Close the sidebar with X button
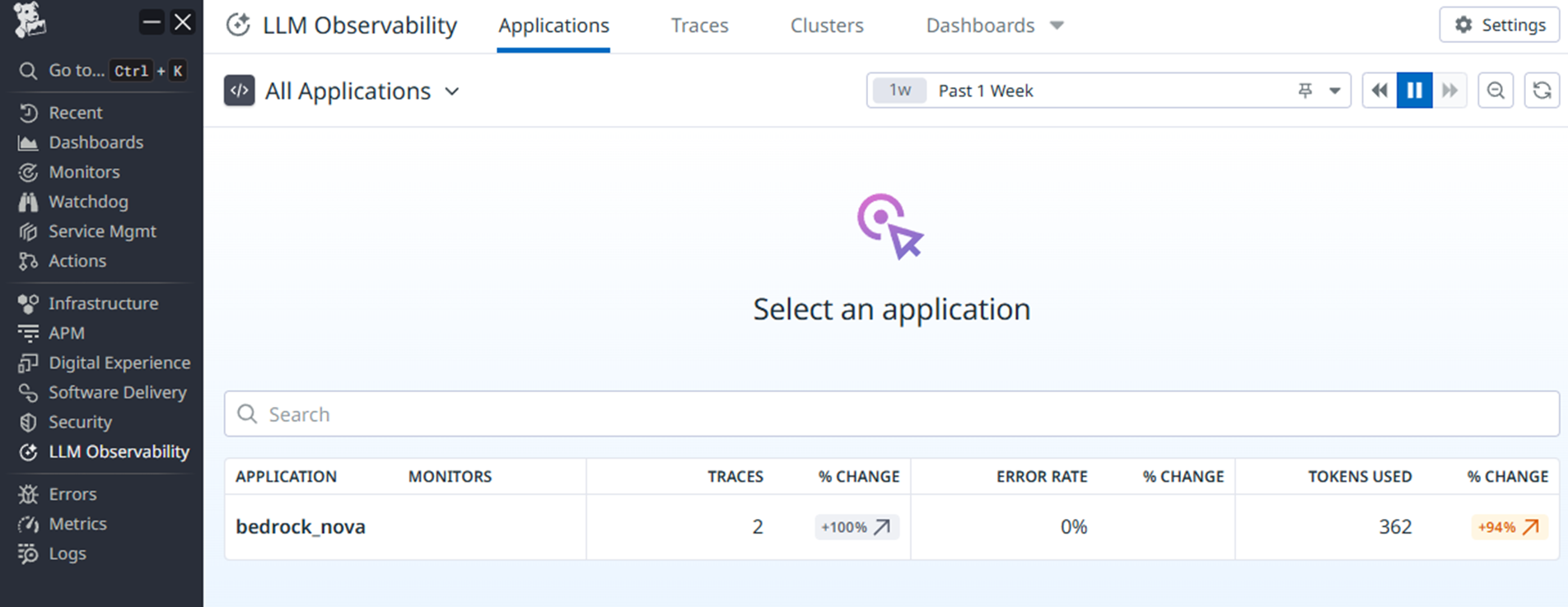 [183, 22]
